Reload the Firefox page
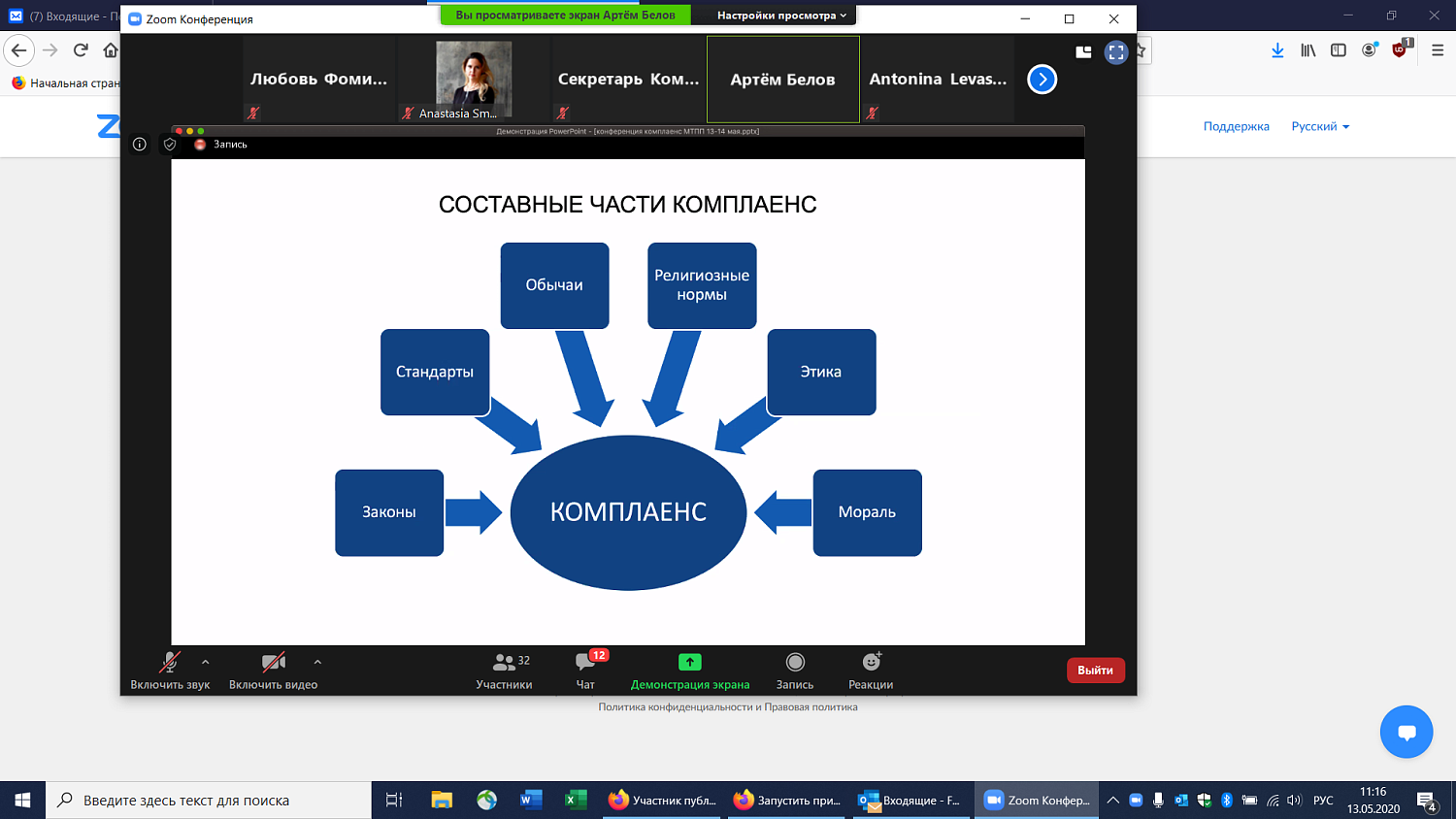Viewport: 1456px width, 819px height. click(81, 50)
